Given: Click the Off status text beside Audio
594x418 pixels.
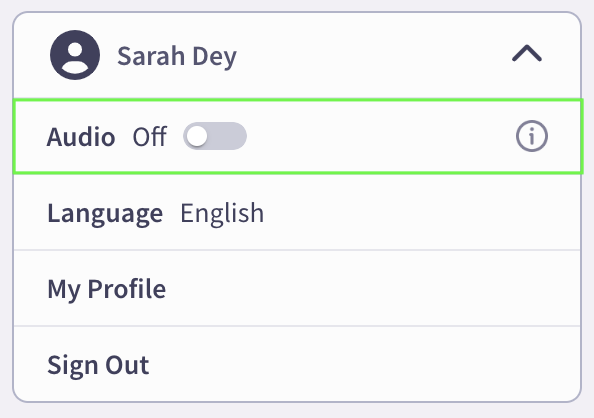Looking at the screenshot, I should tap(150, 136).
